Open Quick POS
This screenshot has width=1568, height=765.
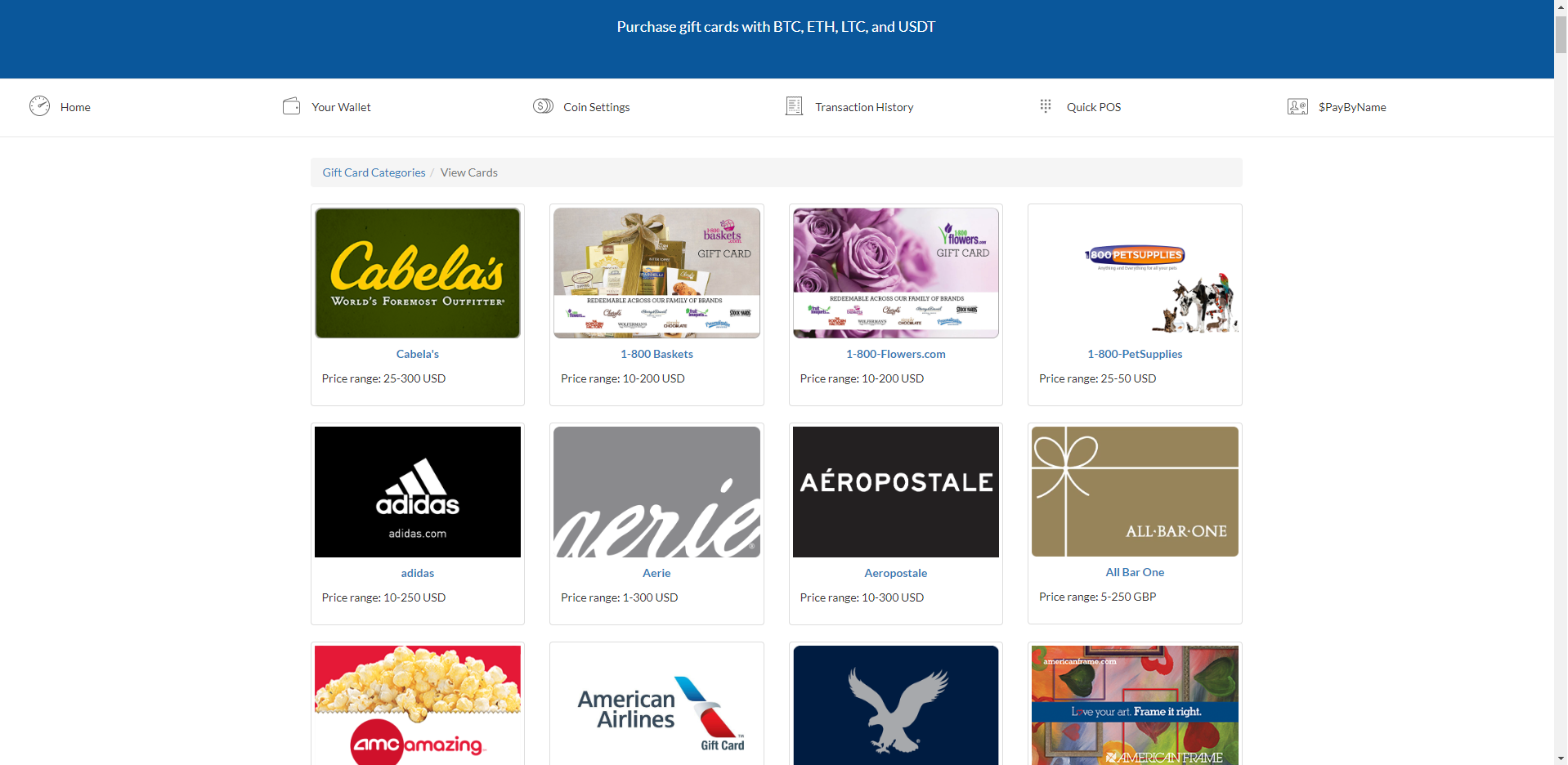pyautogui.click(x=1094, y=107)
